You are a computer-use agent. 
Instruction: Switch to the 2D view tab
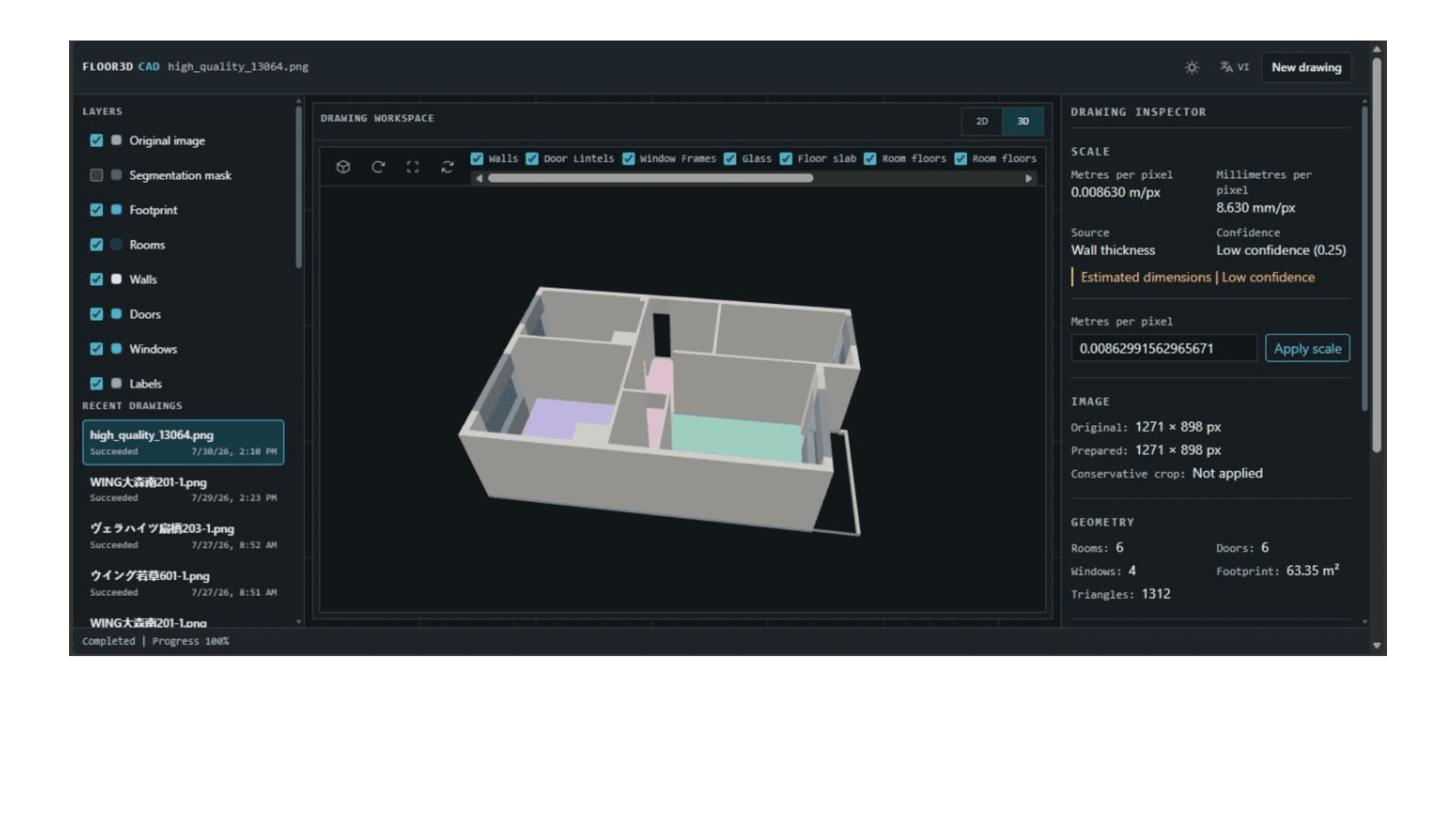(982, 121)
